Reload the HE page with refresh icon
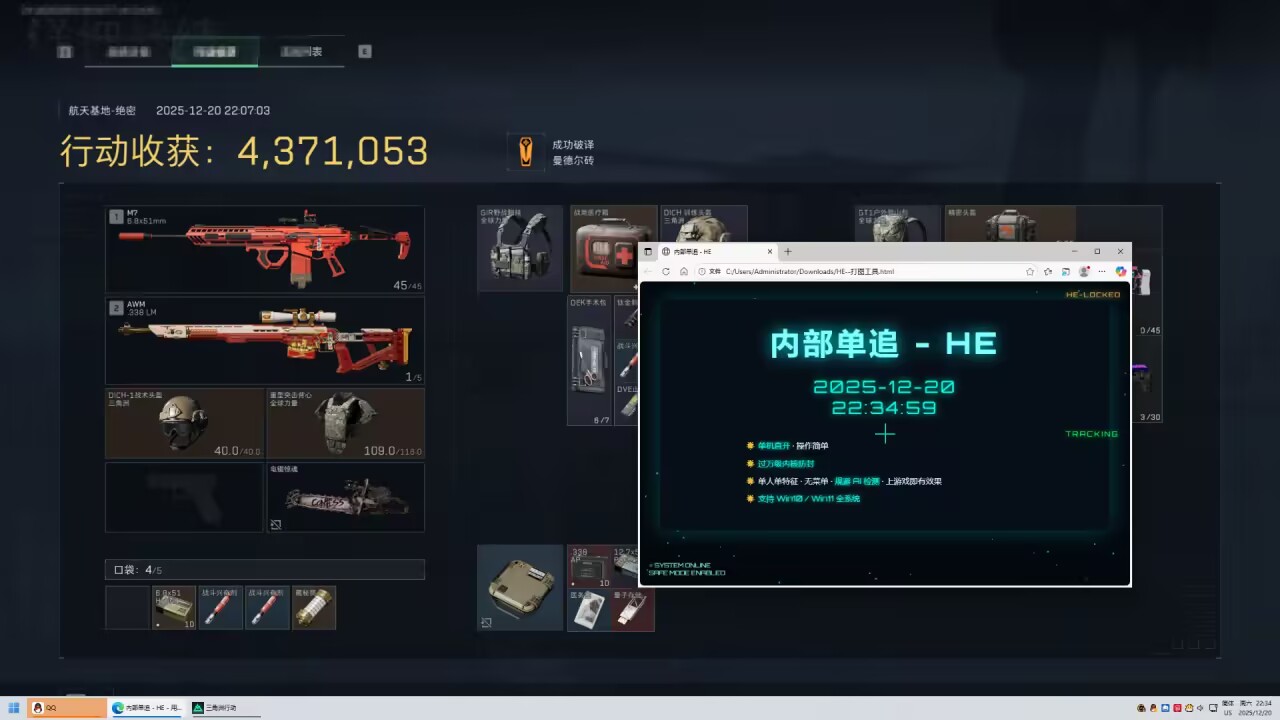1280x720 pixels. click(666, 271)
